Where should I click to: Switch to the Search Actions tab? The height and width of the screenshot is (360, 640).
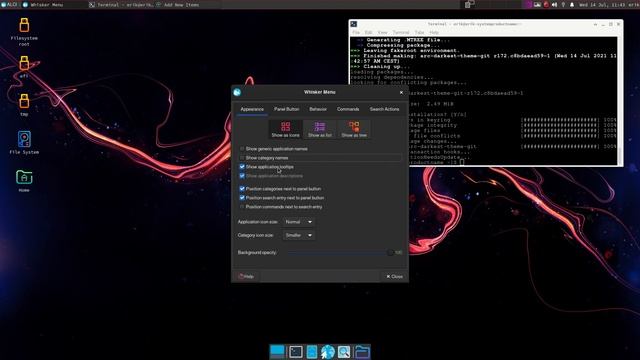(x=384, y=109)
